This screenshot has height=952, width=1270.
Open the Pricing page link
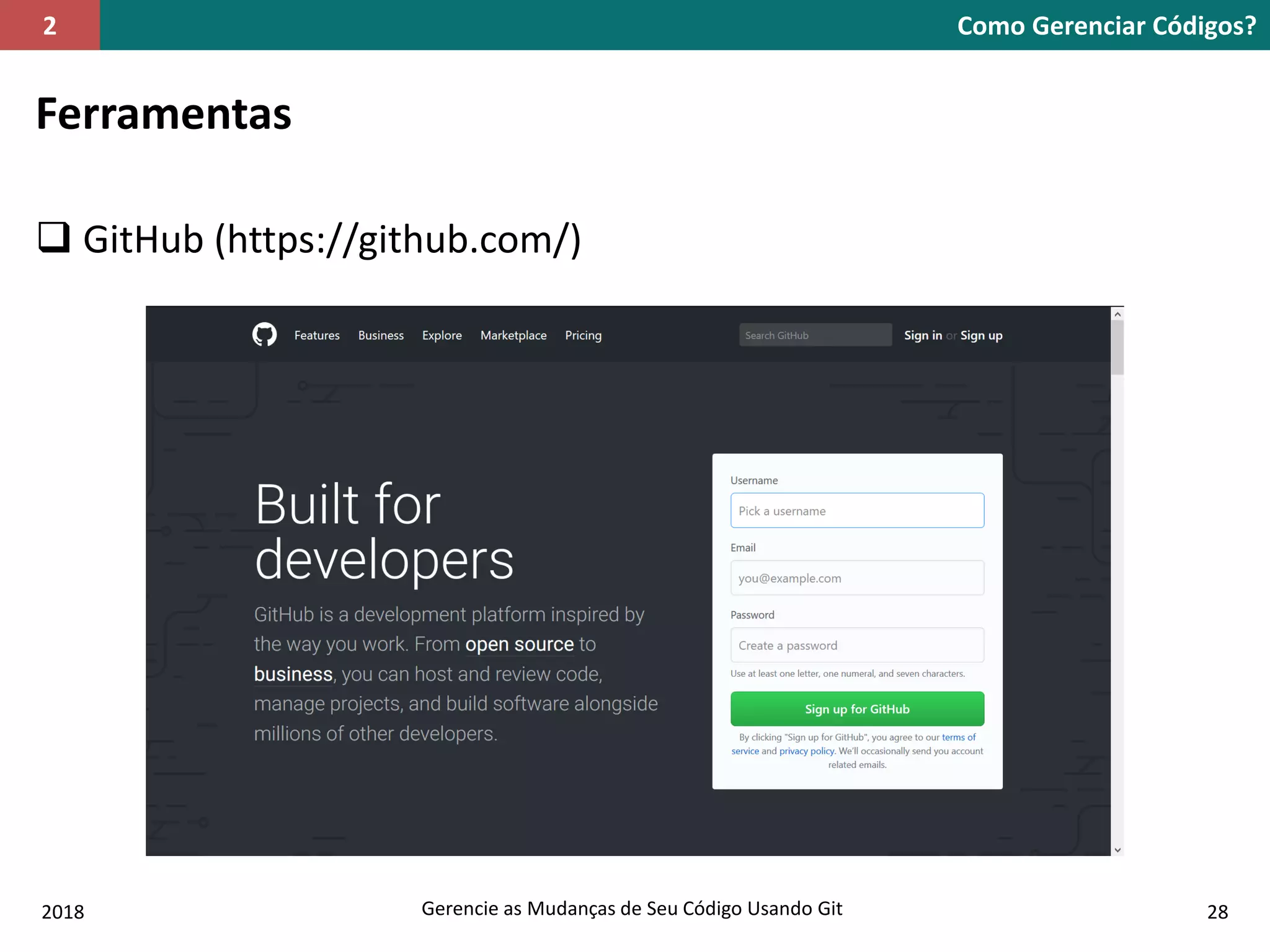point(584,335)
